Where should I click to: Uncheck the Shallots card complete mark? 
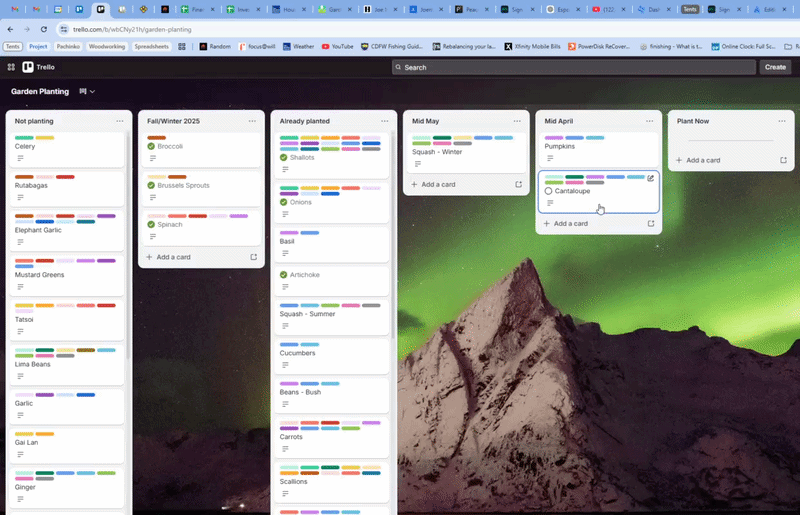click(x=284, y=158)
